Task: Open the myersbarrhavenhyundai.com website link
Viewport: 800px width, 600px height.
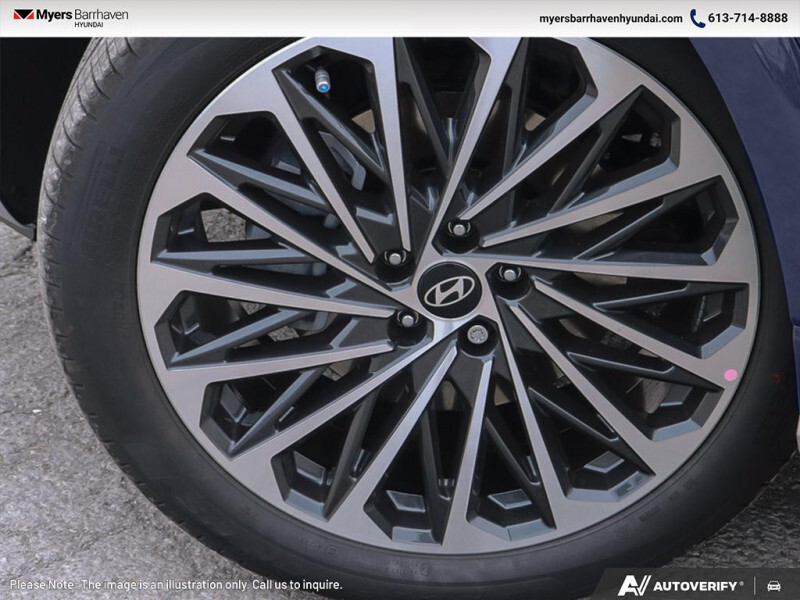Action: 610,18
